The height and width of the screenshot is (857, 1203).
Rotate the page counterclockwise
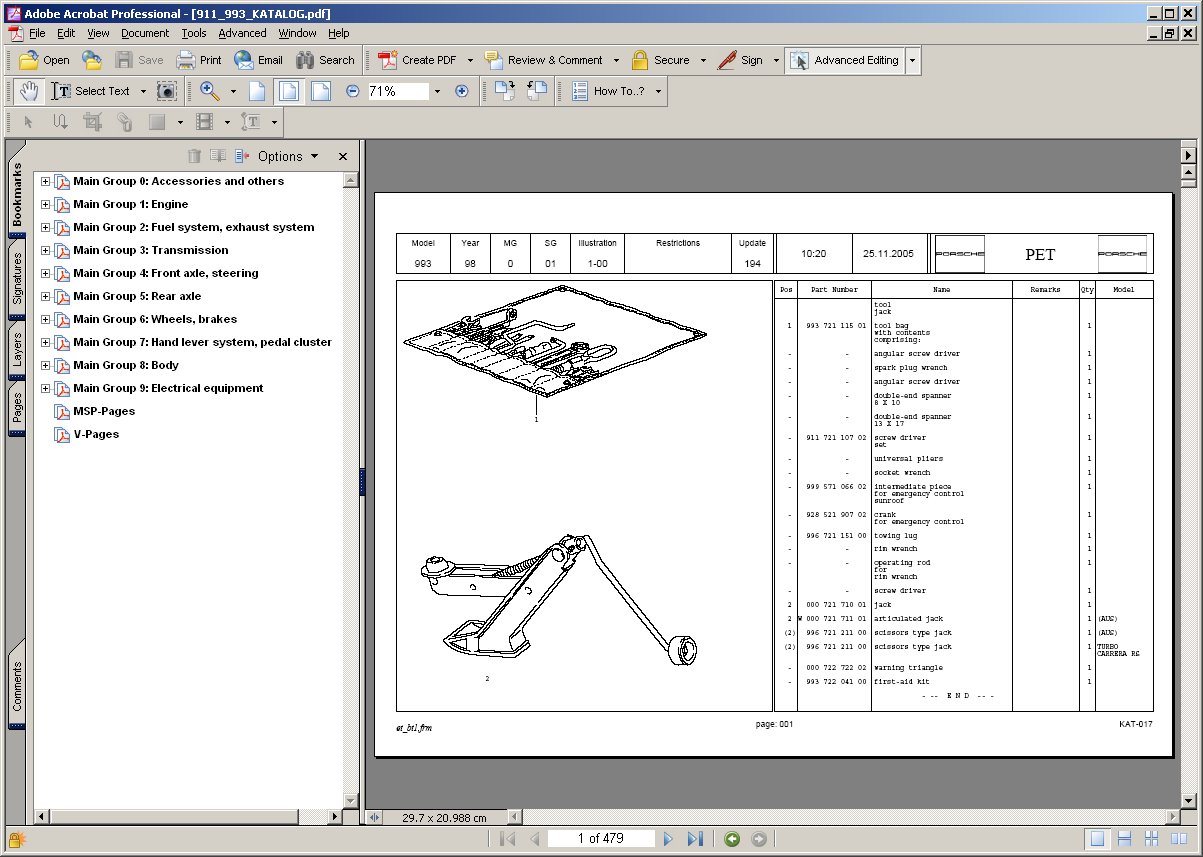click(537, 91)
